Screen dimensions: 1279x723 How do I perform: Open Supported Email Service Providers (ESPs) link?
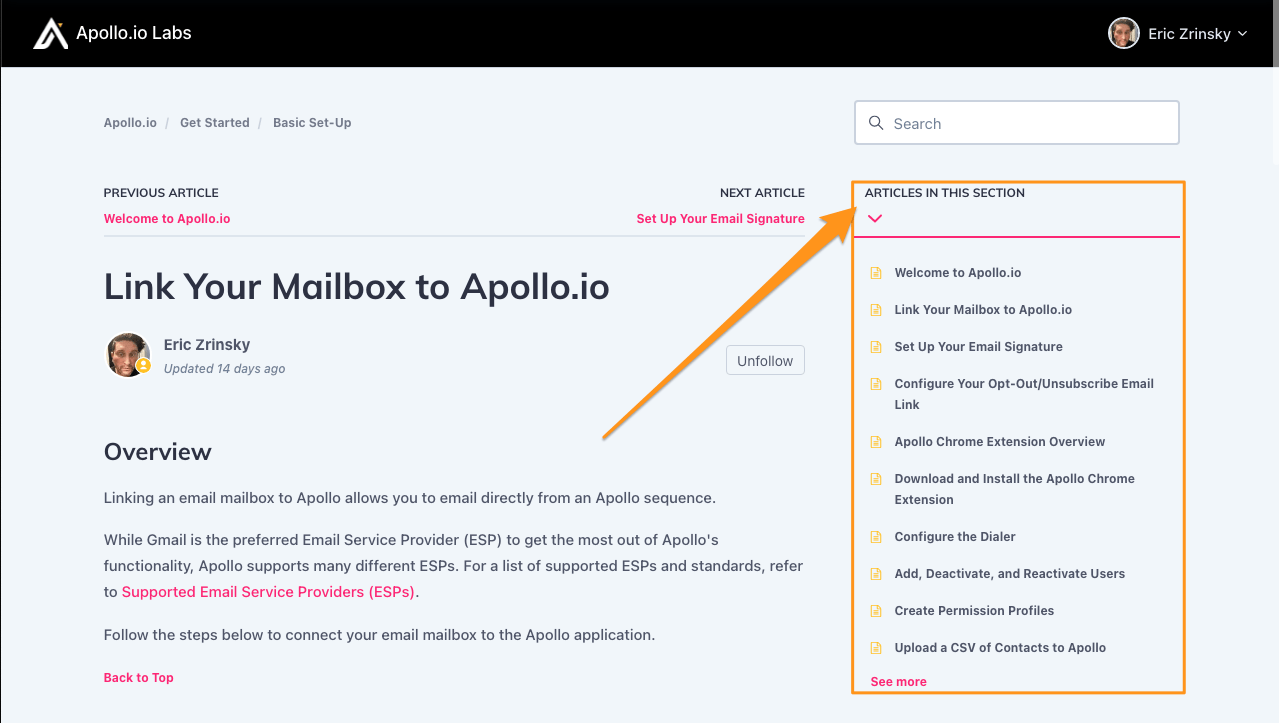[268, 592]
